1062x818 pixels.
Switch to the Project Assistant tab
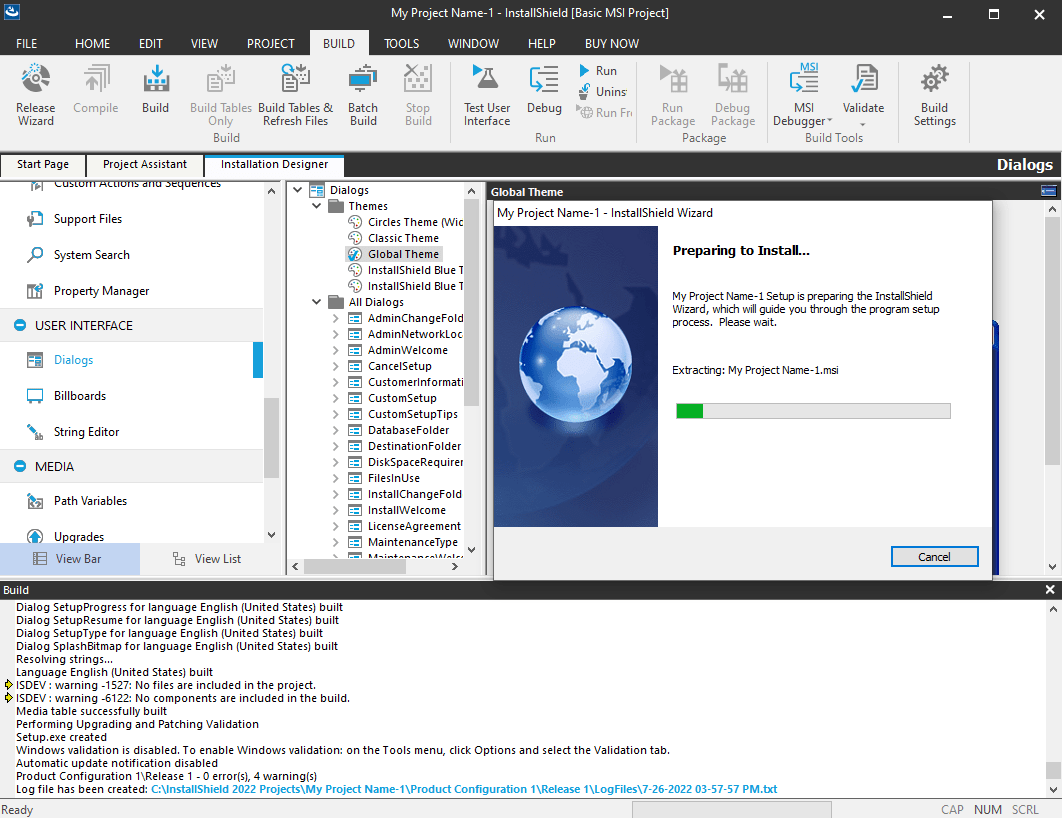click(145, 164)
